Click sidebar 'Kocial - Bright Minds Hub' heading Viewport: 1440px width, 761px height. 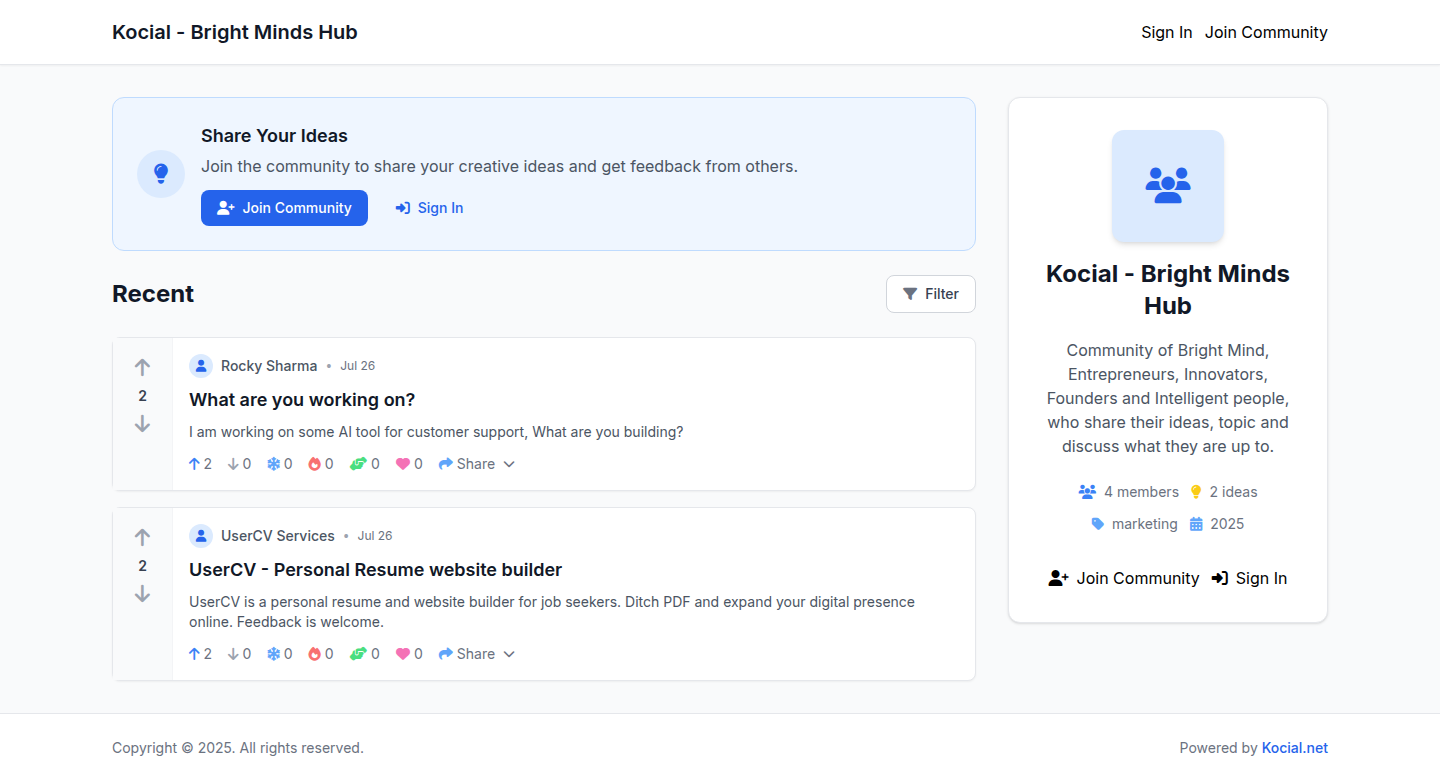point(1168,290)
